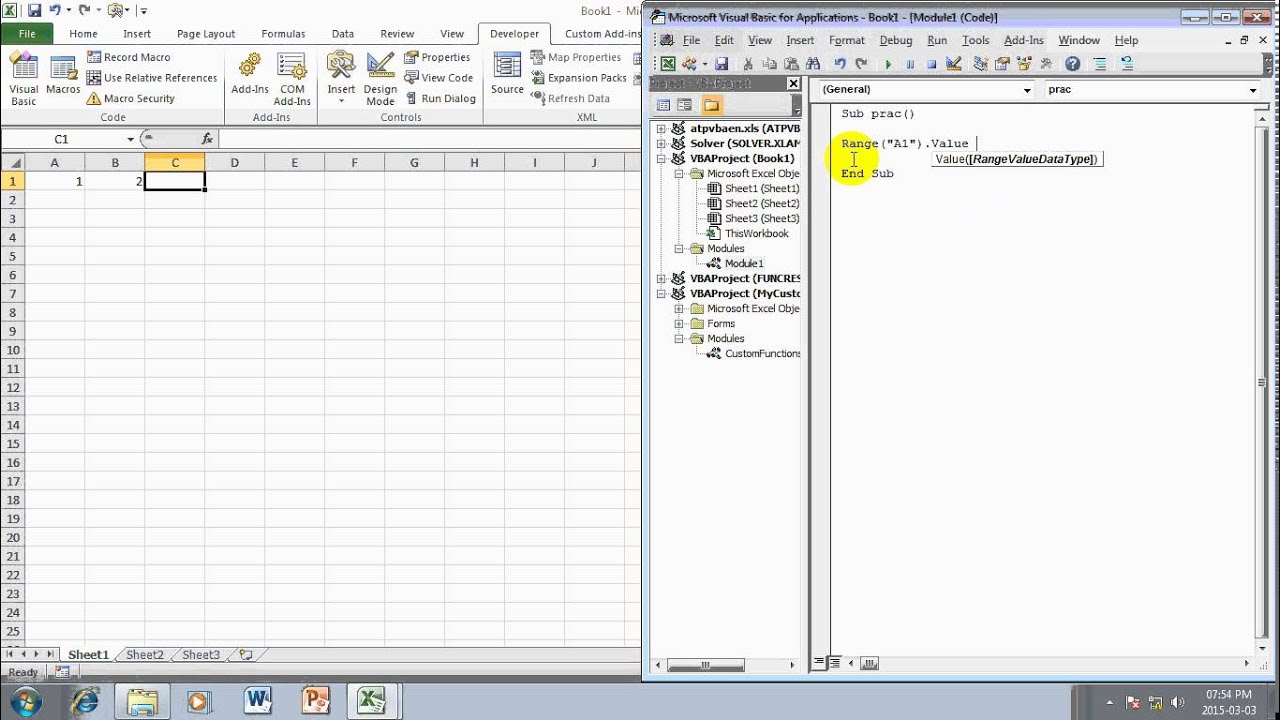
Task: Open the Toolbox from the VBA toolbar
Action: (x=1047, y=64)
